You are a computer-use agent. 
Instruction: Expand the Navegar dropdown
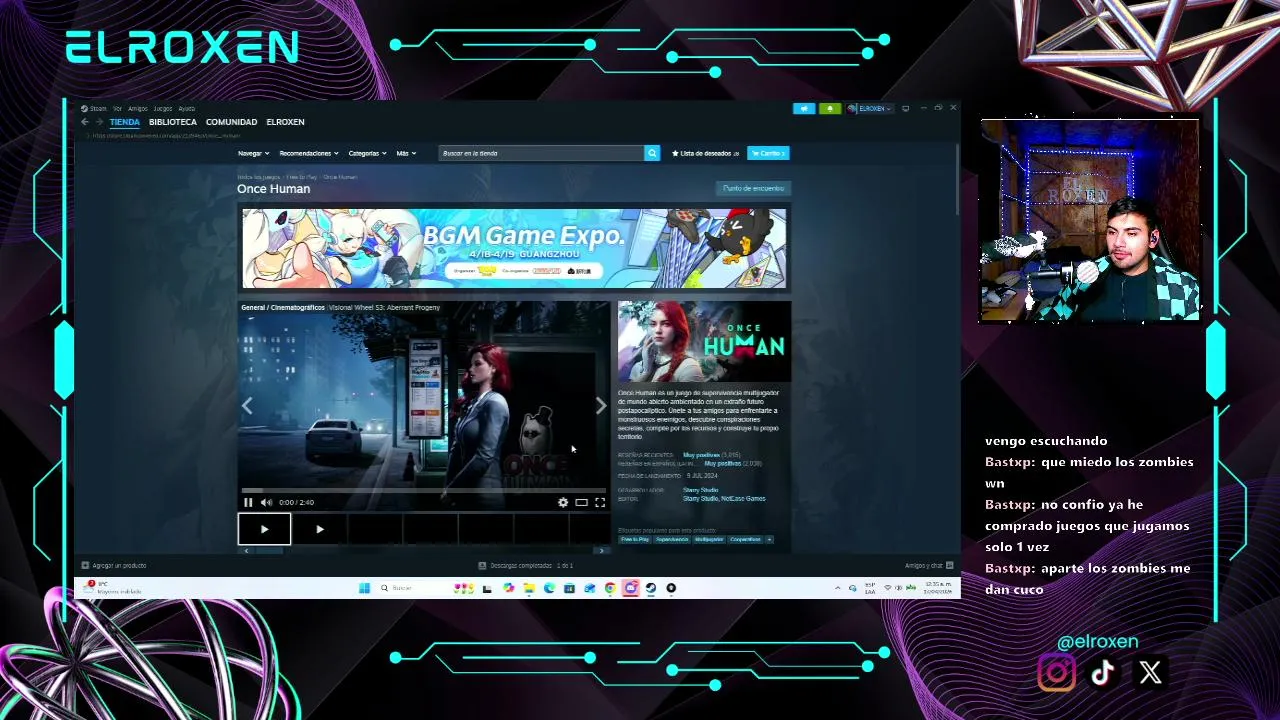tap(253, 153)
